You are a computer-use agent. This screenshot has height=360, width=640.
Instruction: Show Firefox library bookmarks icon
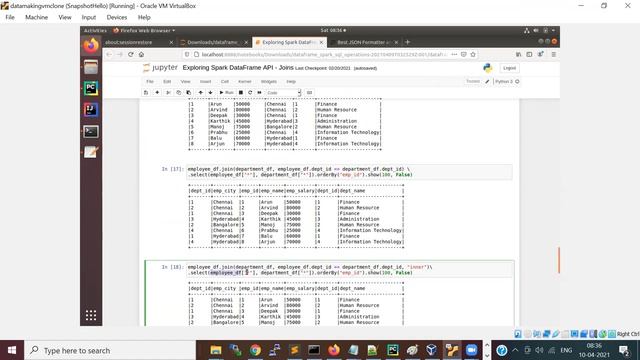pos(518,54)
